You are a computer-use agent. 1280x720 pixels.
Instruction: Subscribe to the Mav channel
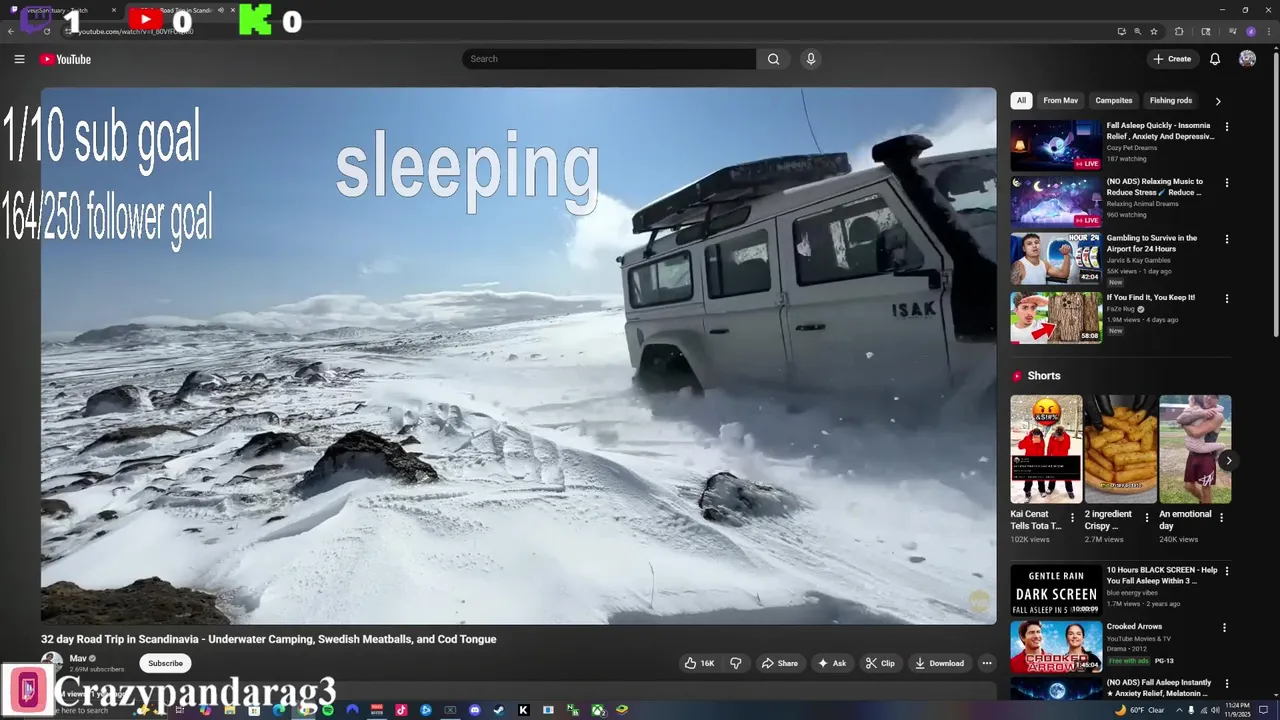click(x=166, y=663)
